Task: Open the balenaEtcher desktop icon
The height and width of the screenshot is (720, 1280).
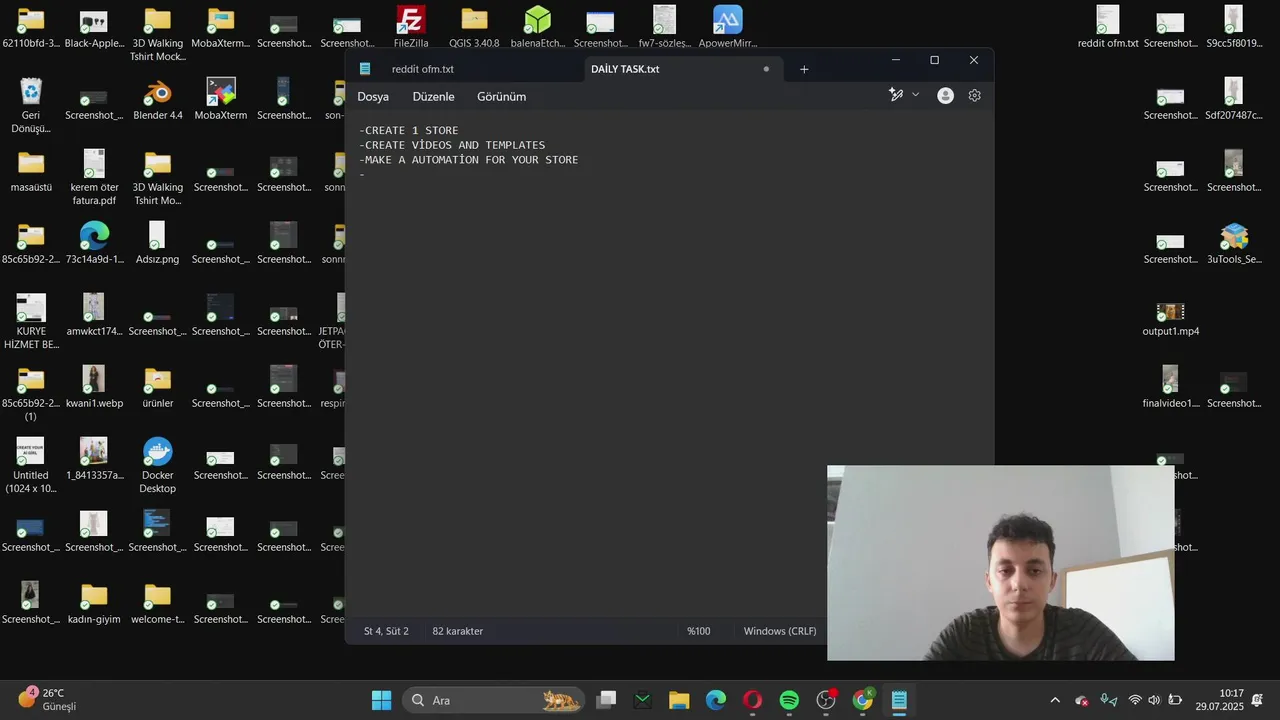Action: [x=538, y=27]
